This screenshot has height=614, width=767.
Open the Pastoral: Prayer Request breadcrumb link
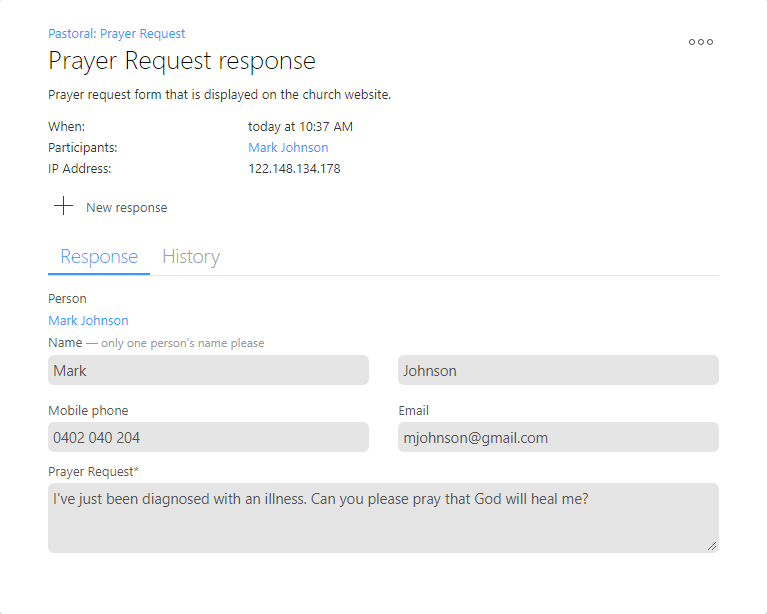click(116, 34)
